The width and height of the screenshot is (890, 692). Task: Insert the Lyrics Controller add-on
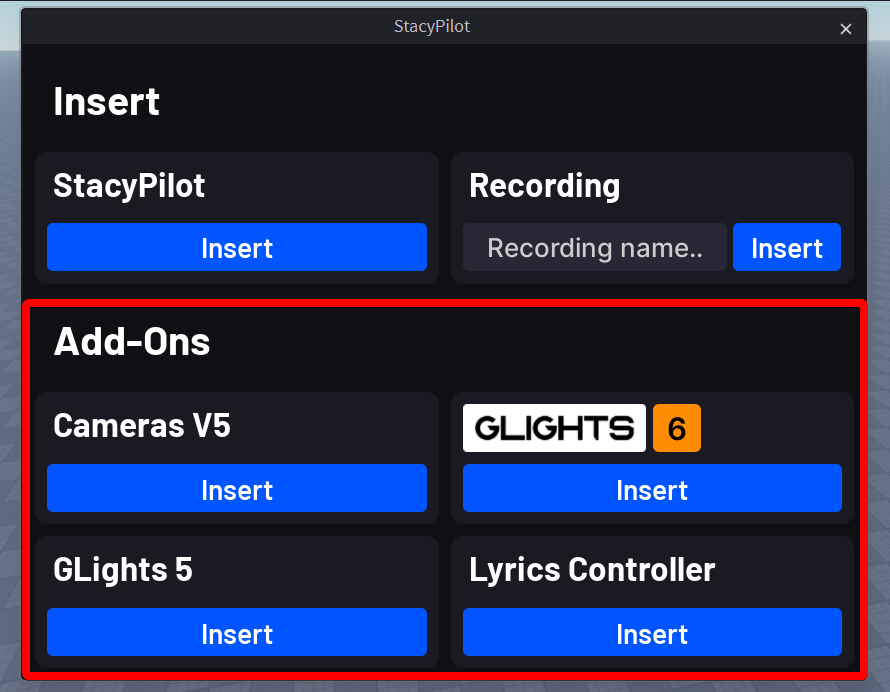coord(652,633)
